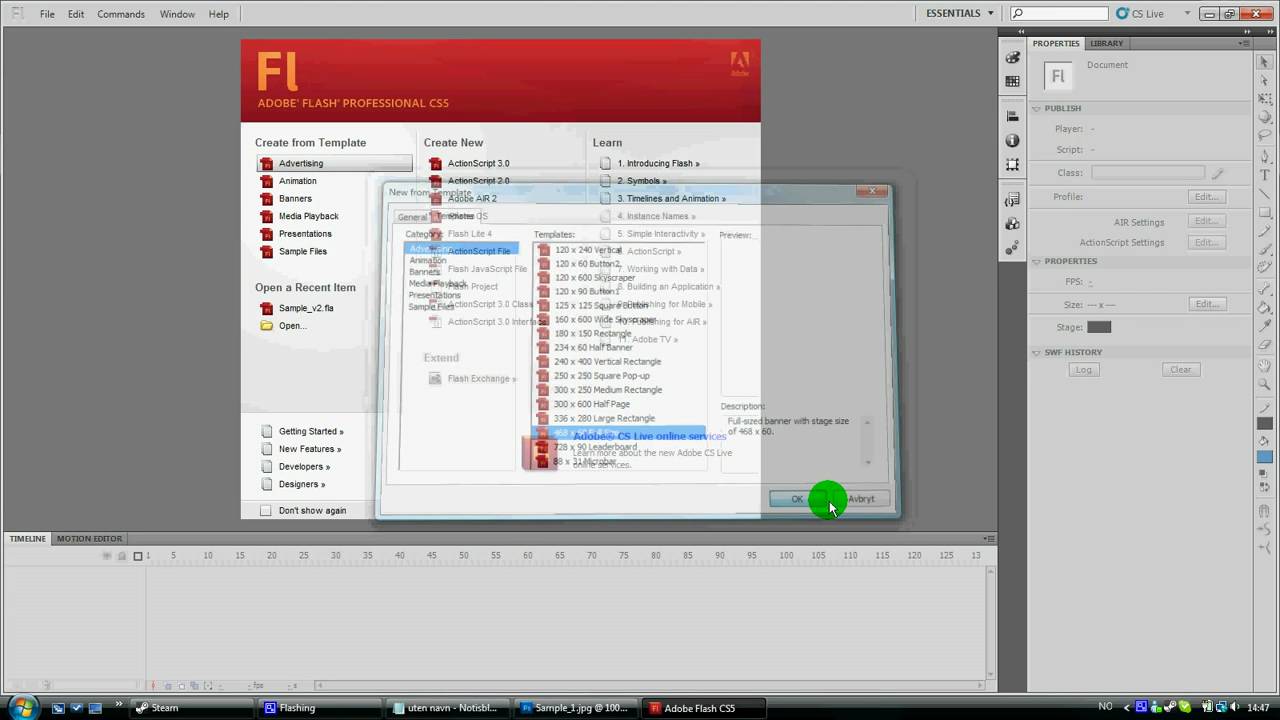
Task: Click Edit button for AIR Settings
Action: click(x=1207, y=222)
